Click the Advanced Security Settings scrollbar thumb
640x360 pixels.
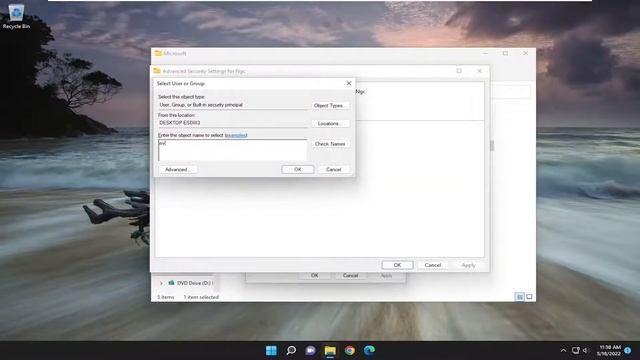[492, 145]
